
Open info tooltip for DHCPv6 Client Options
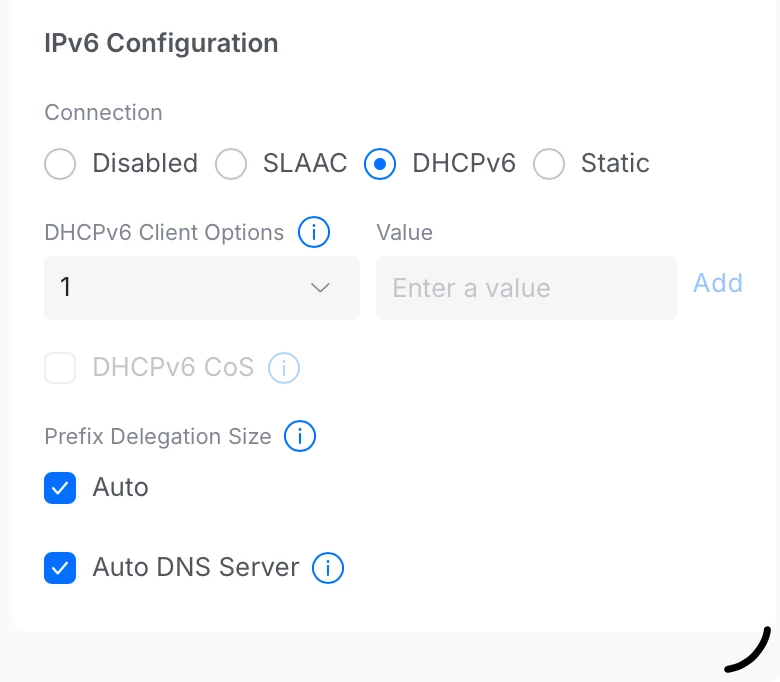click(314, 233)
